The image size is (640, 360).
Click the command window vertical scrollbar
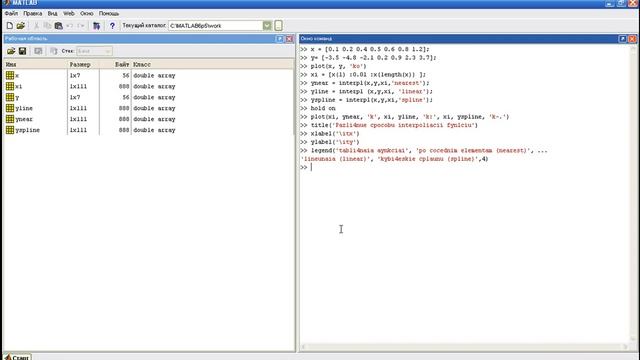633,194
